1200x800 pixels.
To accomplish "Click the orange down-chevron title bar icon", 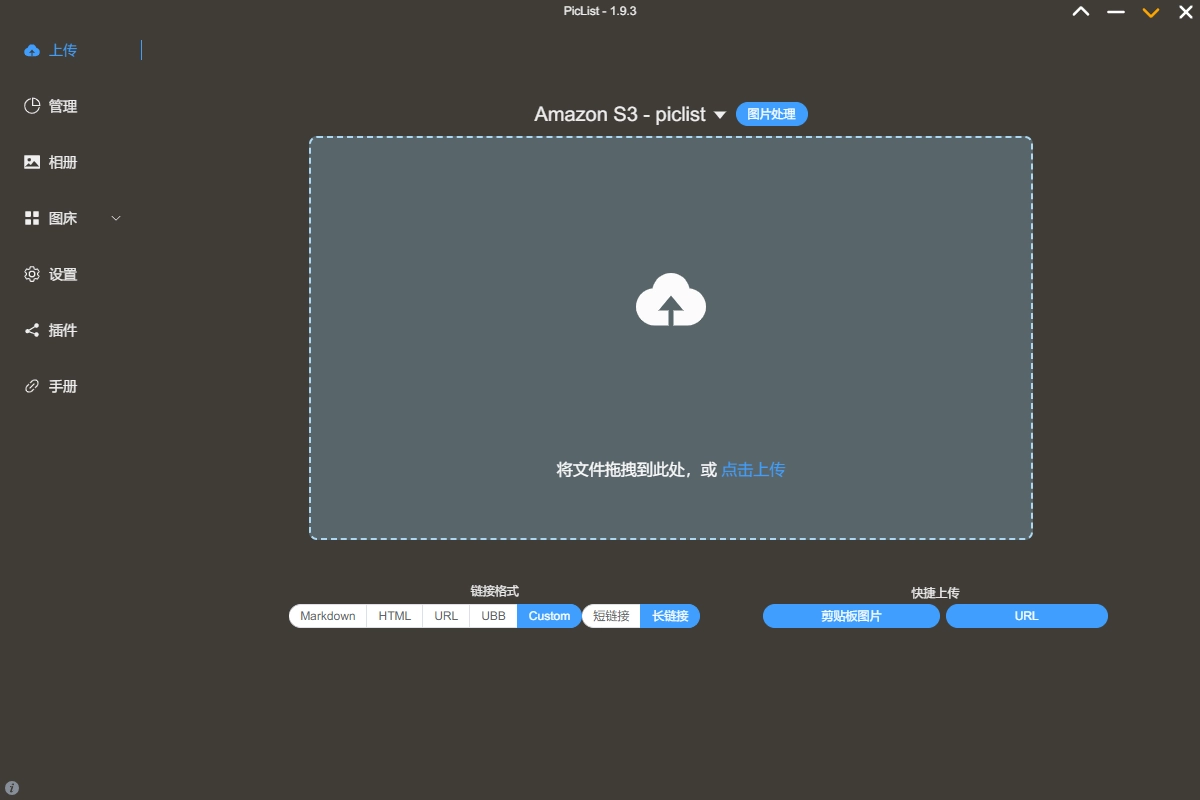I will [1151, 12].
